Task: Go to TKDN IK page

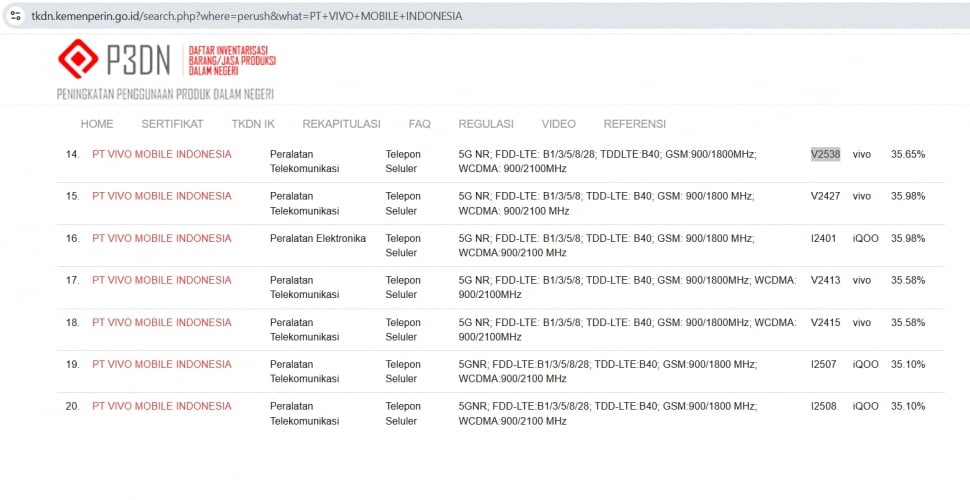Action: (x=253, y=124)
